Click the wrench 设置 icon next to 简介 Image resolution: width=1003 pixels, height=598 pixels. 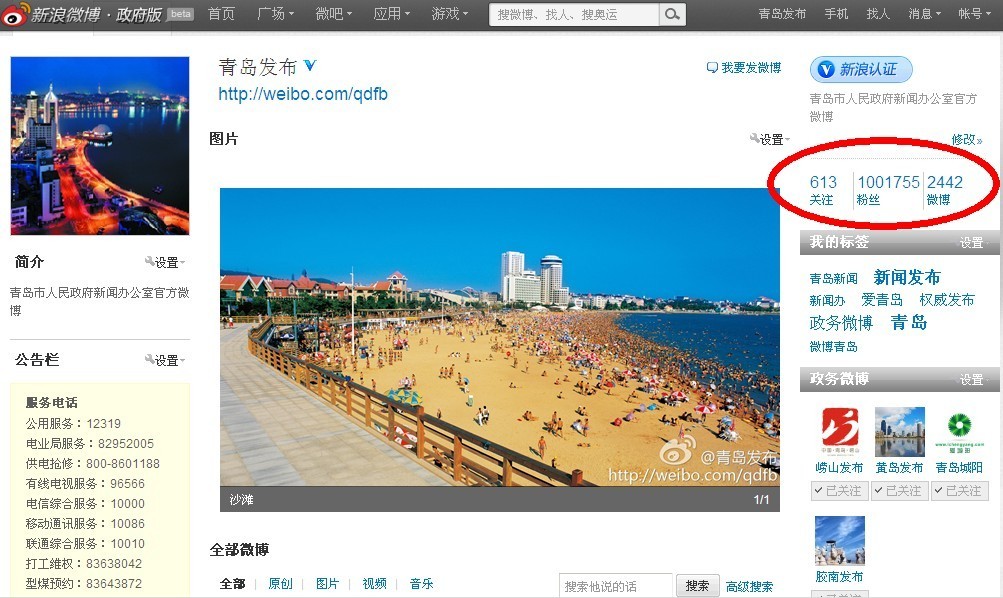tap(150, 262)
